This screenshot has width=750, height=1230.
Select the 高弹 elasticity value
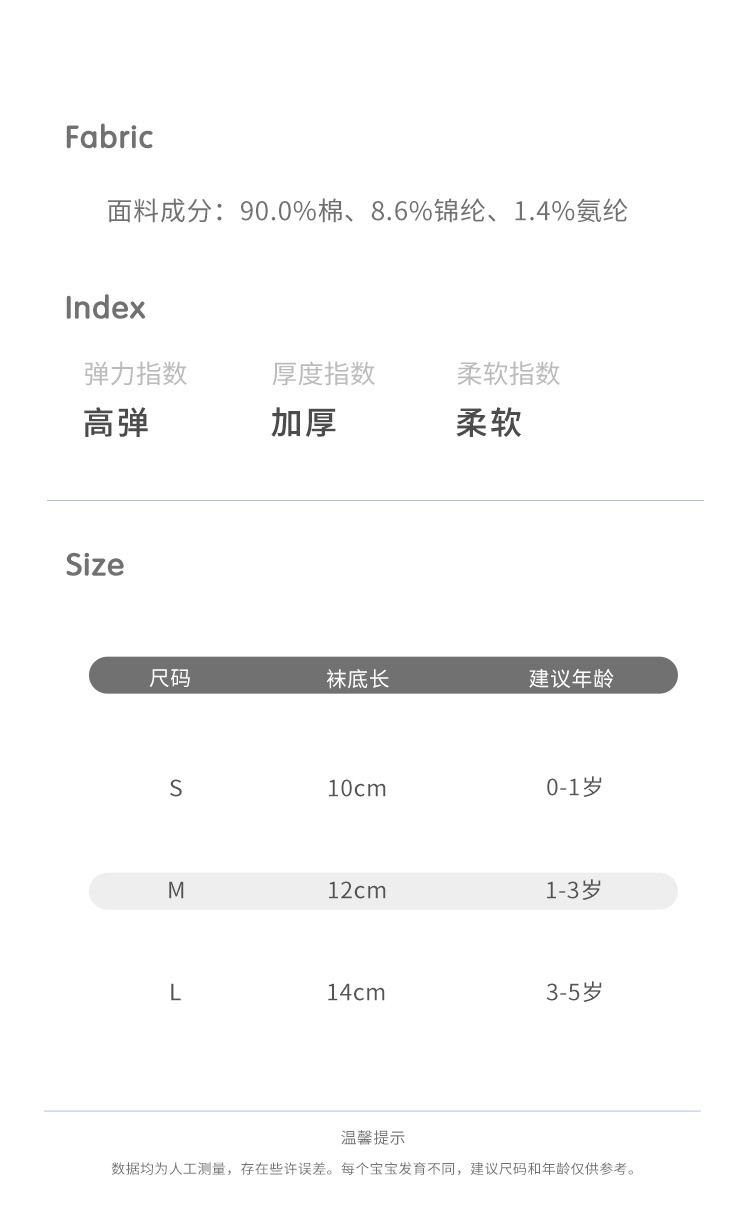[116, 423]
